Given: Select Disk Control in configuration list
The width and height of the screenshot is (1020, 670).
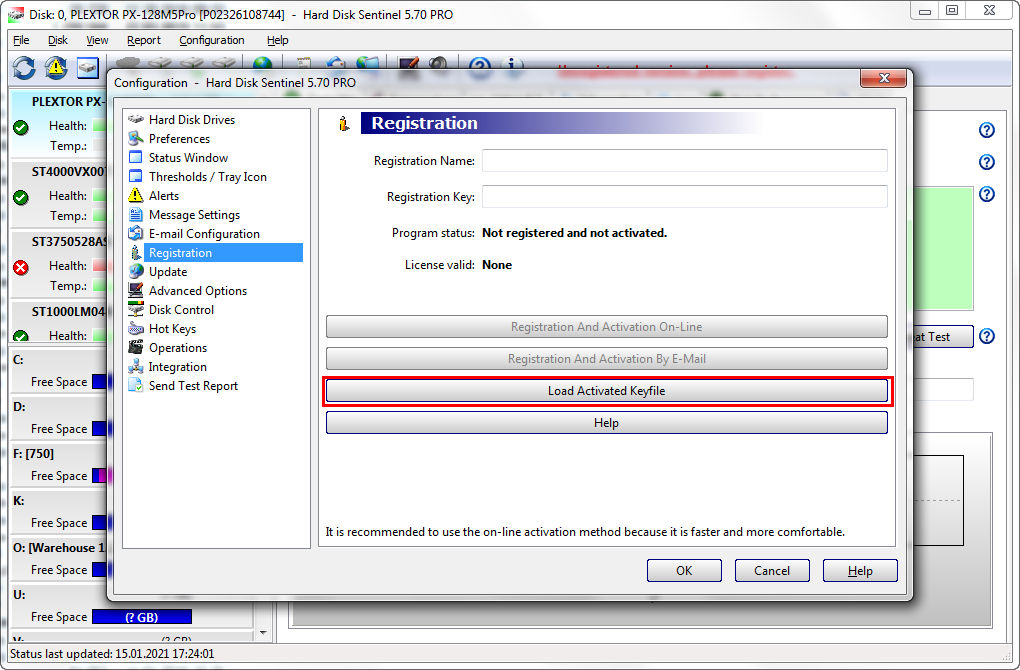Looking at the screenshot, I should [x=181, y=310].
